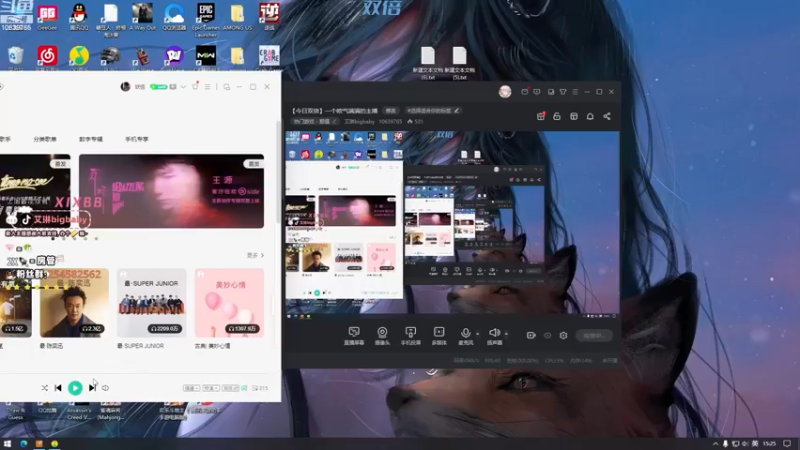This screenshot has height=450, width=800.
Task: Add the 摄像头 camera source
Action: [382, 336]
